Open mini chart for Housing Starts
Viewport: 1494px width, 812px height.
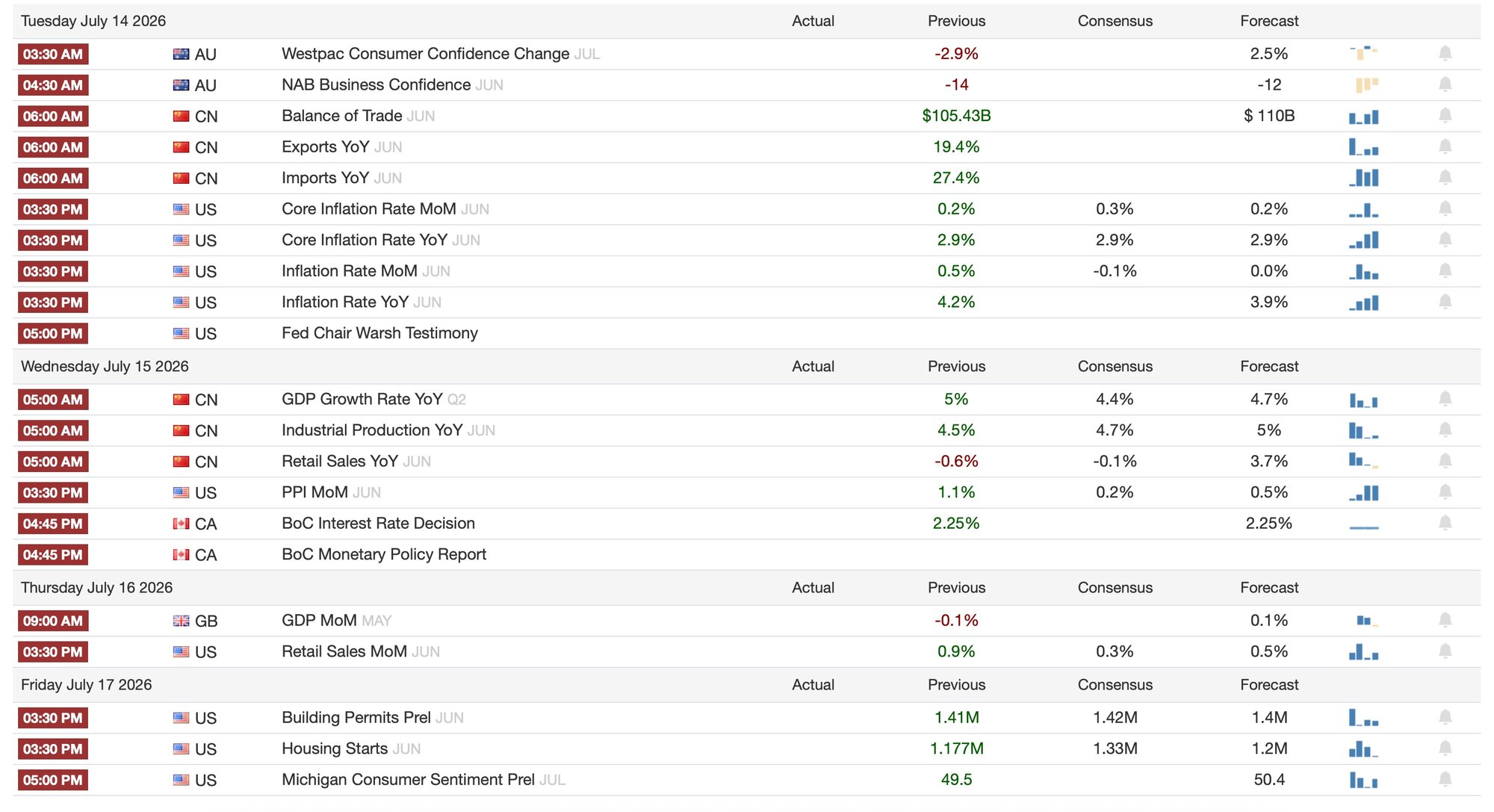1363,749
